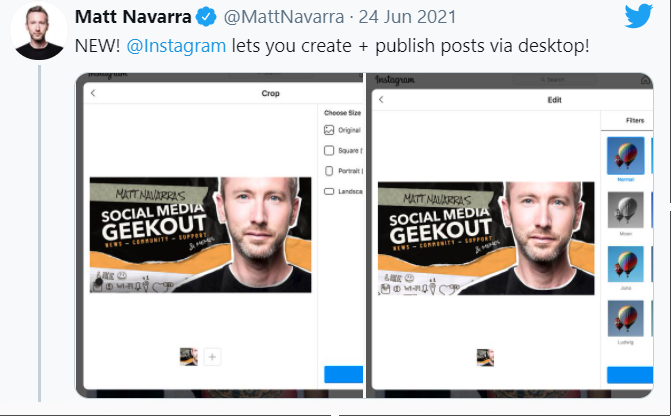The image size is (671, 416).
Task: Click the blue button below the filters
Action: 630,375
